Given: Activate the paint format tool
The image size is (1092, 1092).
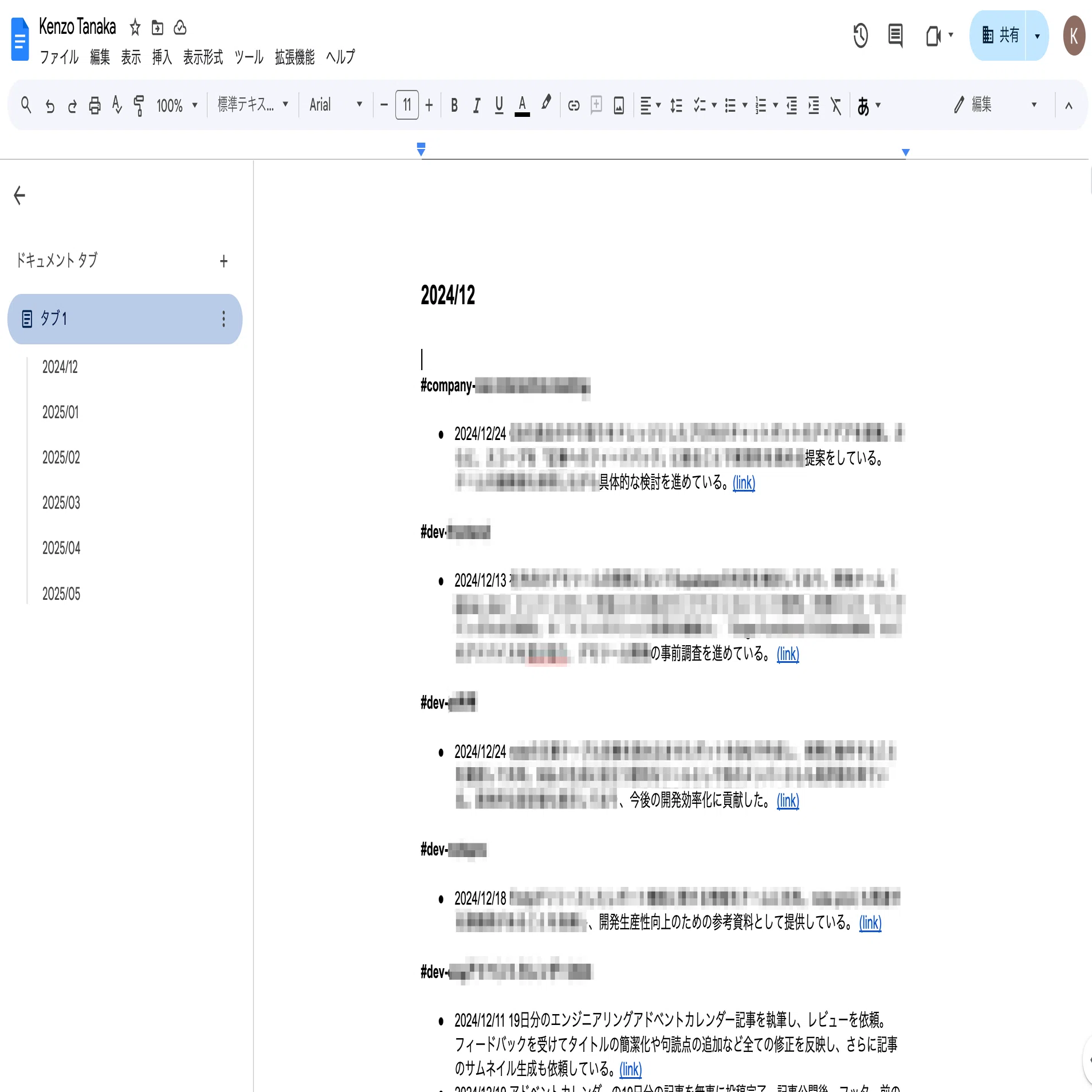Looking at the screenshot, I should [x=139, y=105].
